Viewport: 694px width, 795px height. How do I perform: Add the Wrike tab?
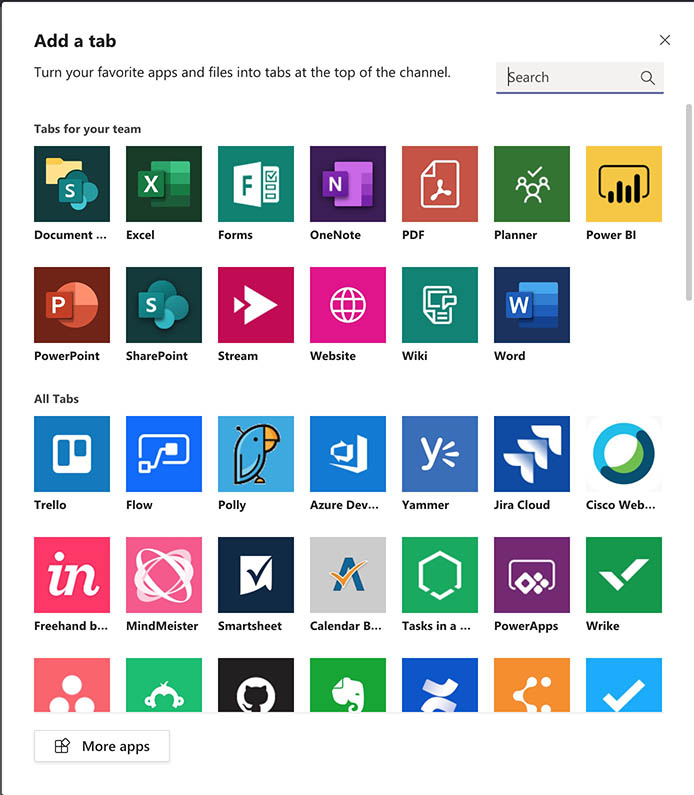tap(624, 575)
